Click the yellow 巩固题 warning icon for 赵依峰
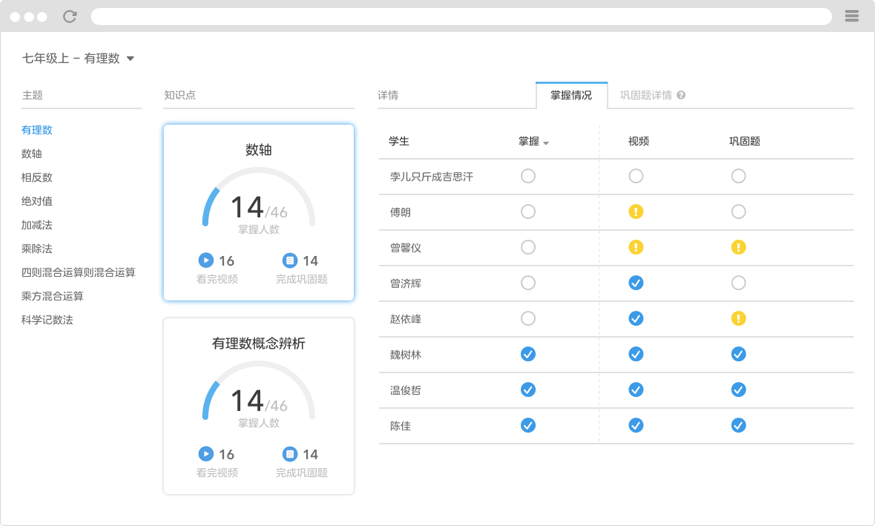 (x=738, y=319)
